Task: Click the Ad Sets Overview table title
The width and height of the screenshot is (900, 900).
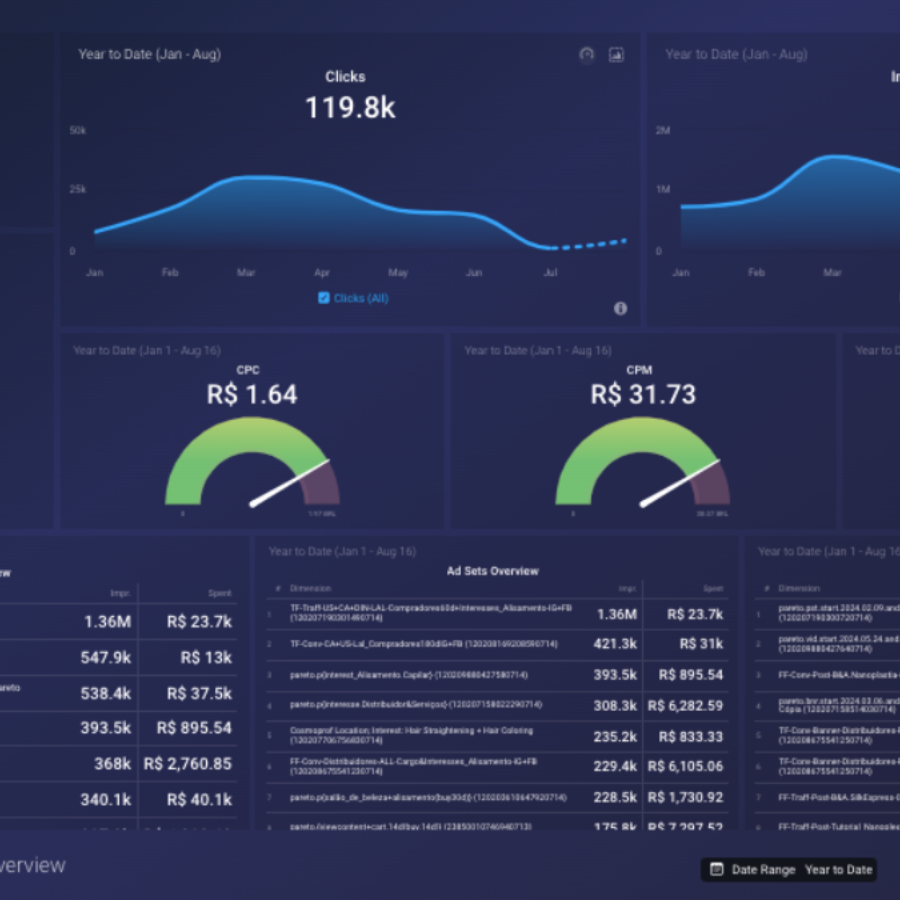Action: [x=492, y=571]
